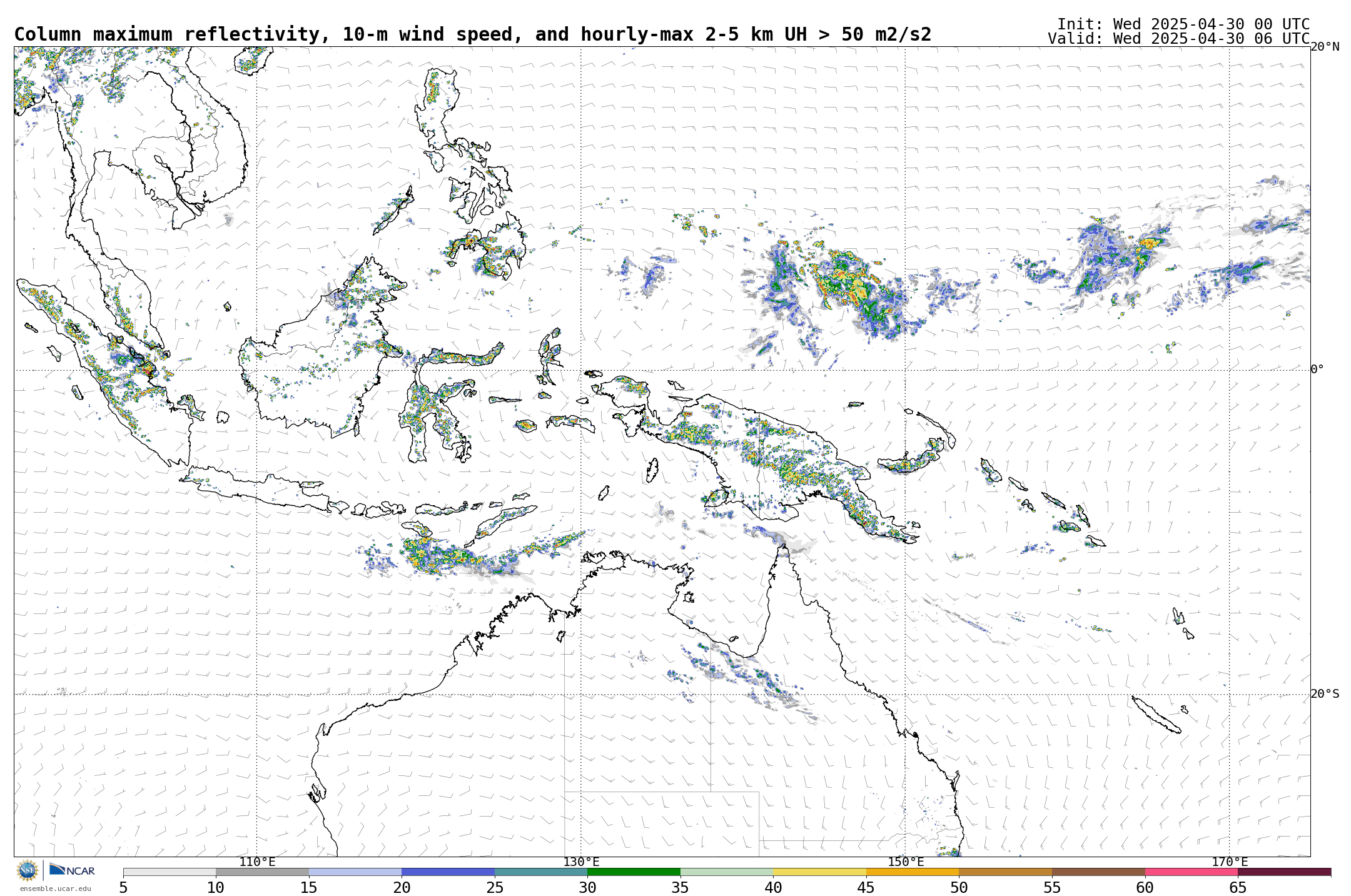
Task: Click the 0° equator latitude label
Action: coord(1317,370)
